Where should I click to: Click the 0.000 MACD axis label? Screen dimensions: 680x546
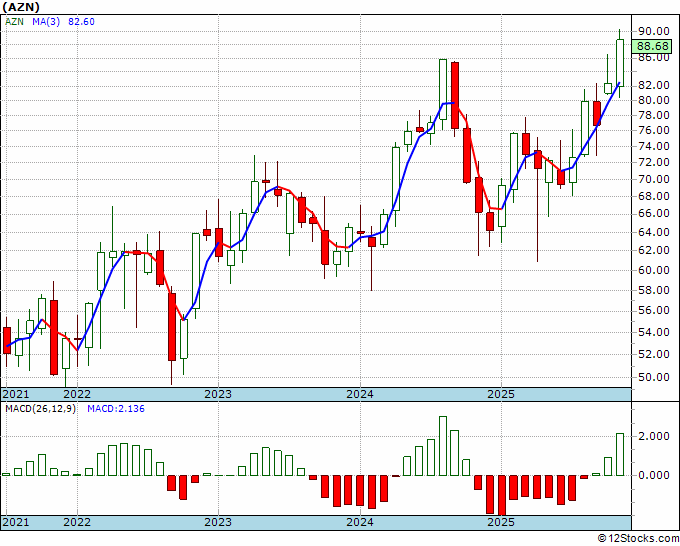(x=653, y=475)
